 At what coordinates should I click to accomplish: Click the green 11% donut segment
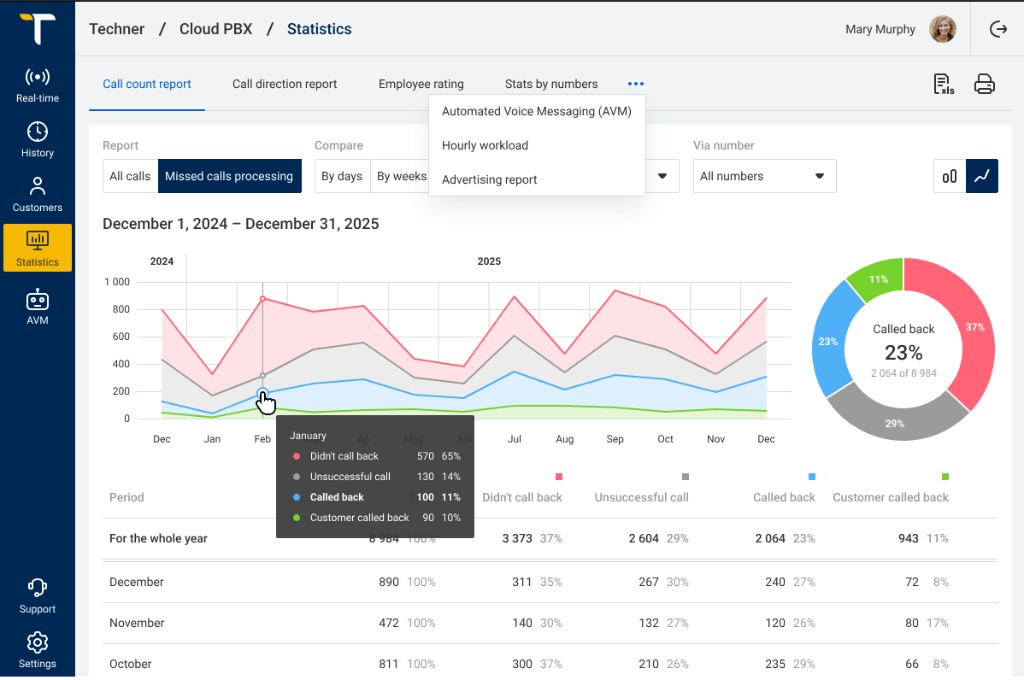click(878, 279)
